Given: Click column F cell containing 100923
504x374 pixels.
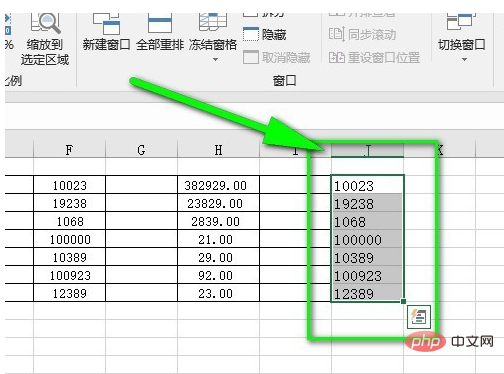Looking at the screenshot, I should coord(69,275).
